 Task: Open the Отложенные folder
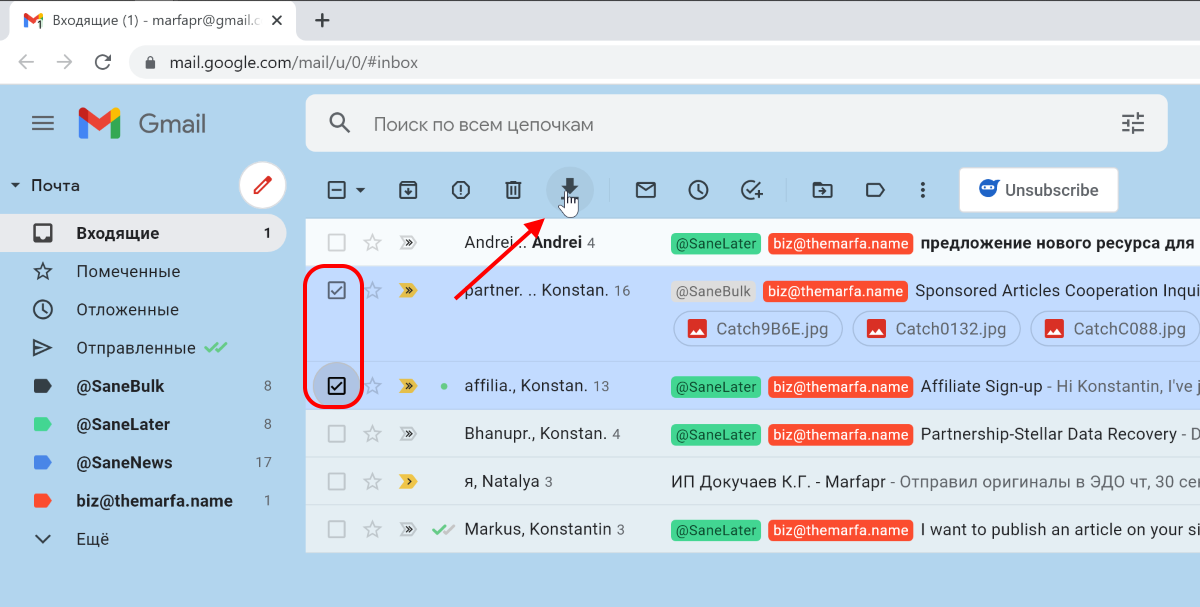click(143, 309)
